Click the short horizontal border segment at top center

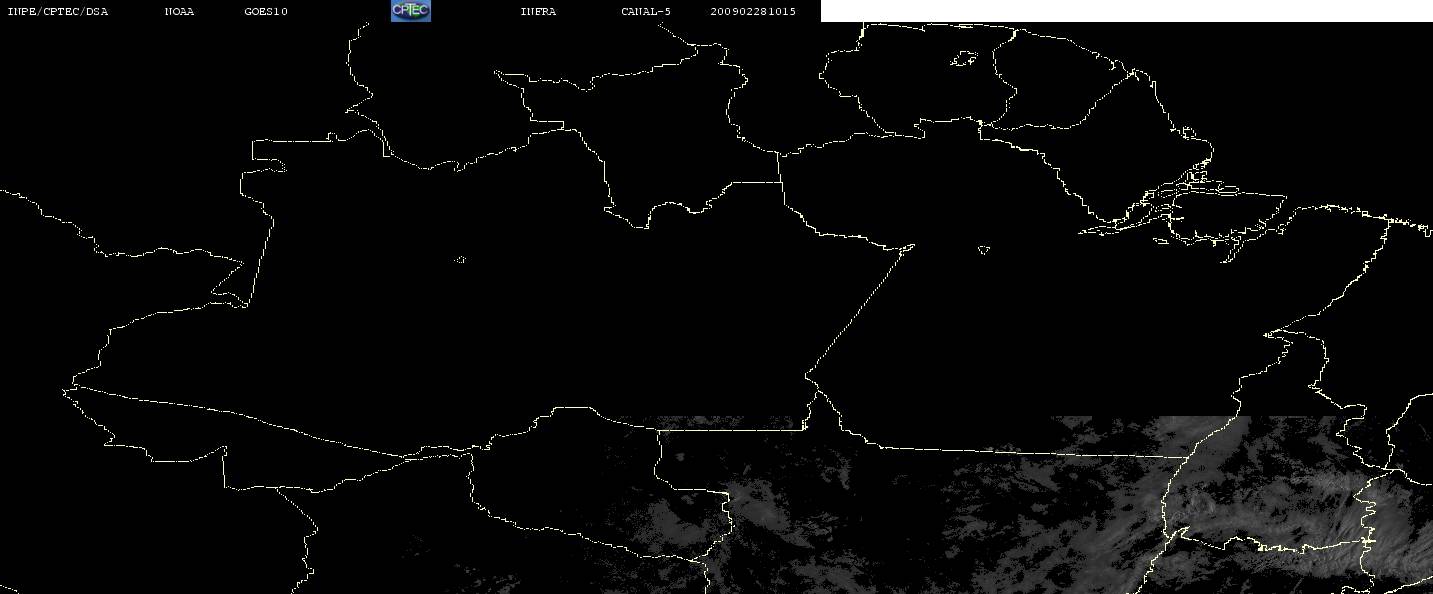point(755,182)
